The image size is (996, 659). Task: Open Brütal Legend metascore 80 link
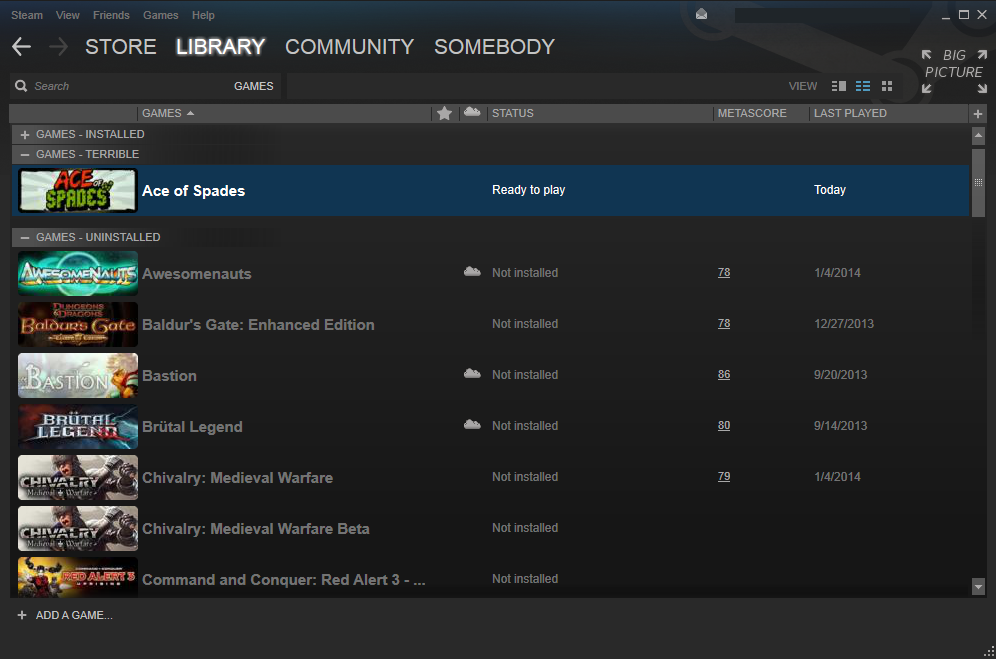click(723, 425)
